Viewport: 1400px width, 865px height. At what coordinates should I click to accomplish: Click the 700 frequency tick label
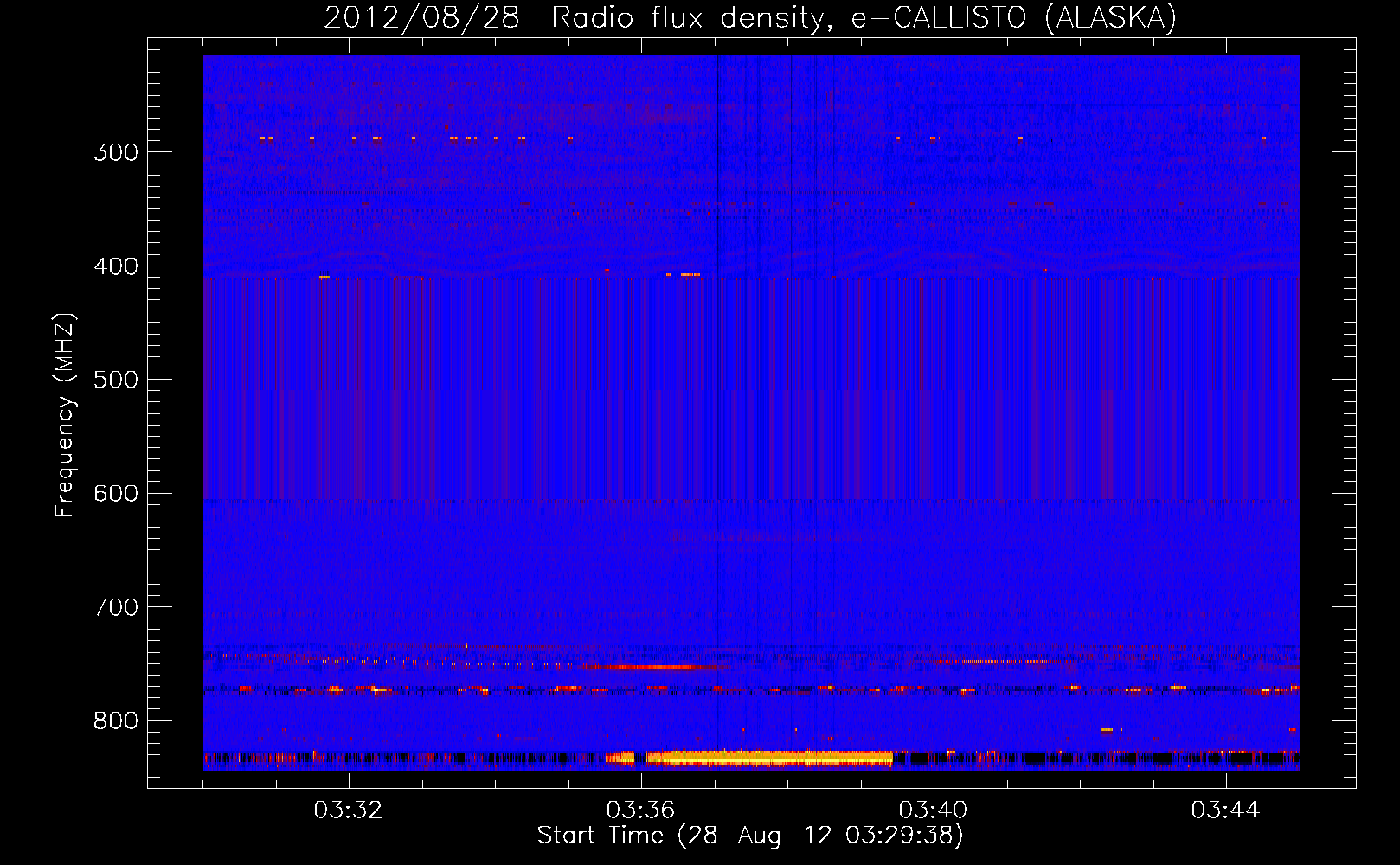(115, 607)
